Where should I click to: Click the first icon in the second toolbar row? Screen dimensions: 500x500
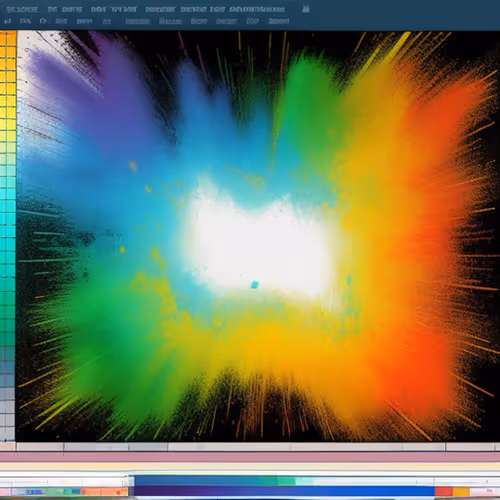(x=7, y=21)
